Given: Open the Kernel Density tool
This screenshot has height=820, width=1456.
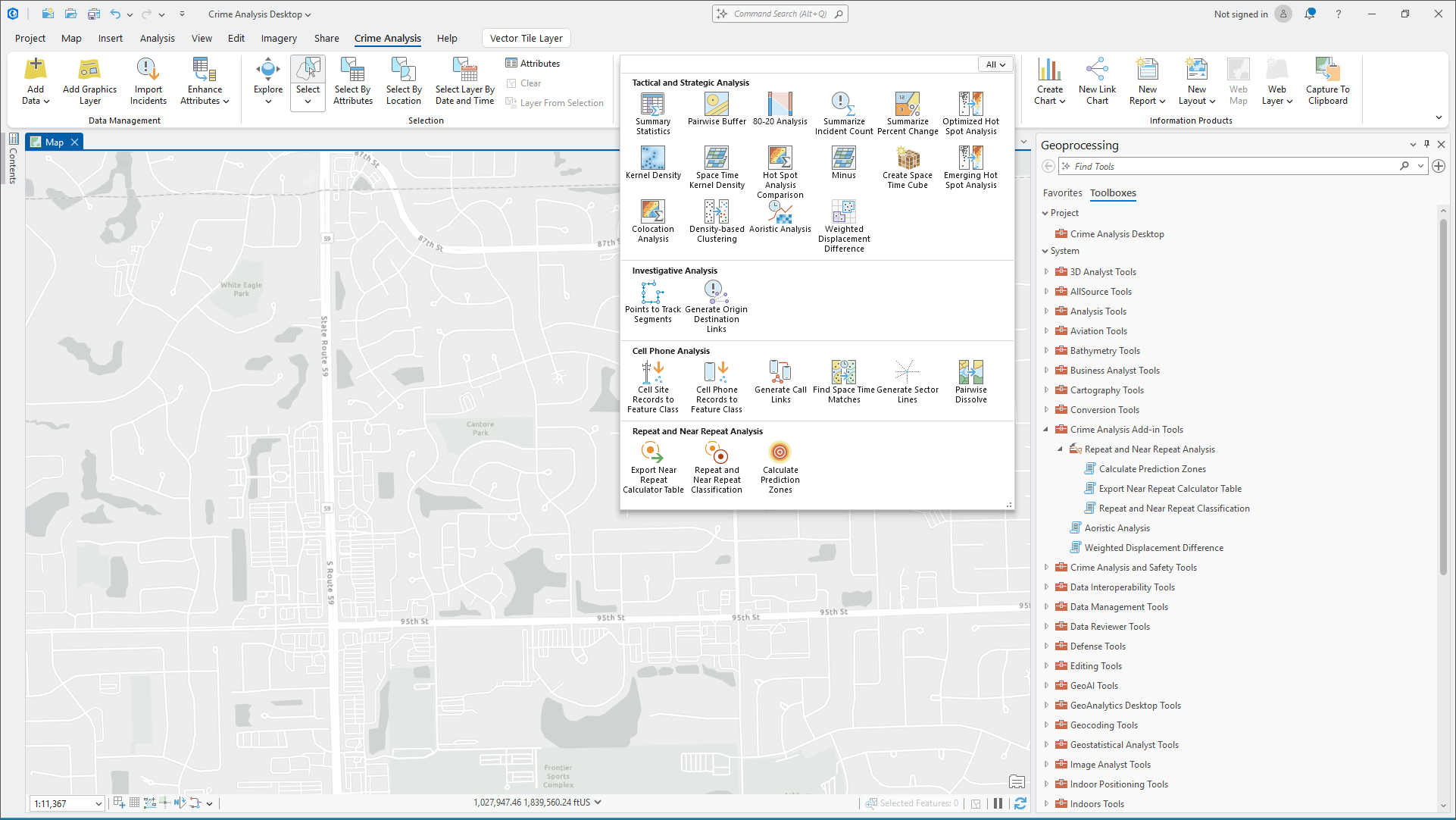Looking at the screenshot, I should (653, 163).
